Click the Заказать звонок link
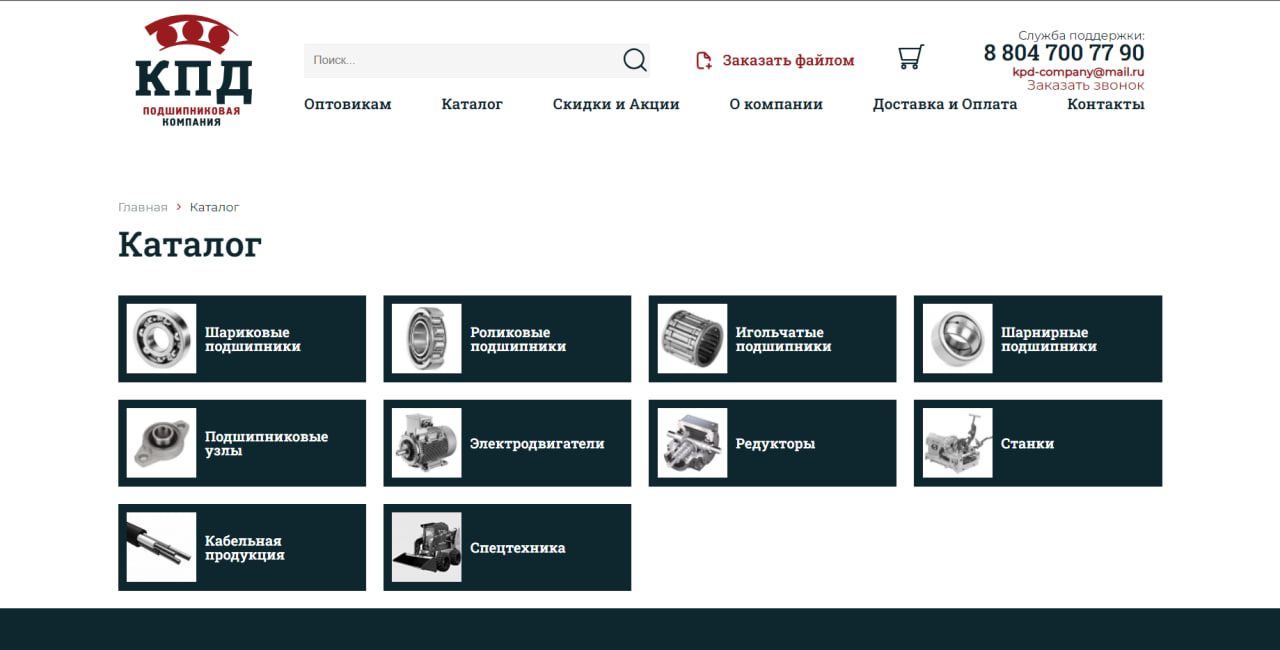The height and width of the screenshot is (650, 1280). (1086, 85)
